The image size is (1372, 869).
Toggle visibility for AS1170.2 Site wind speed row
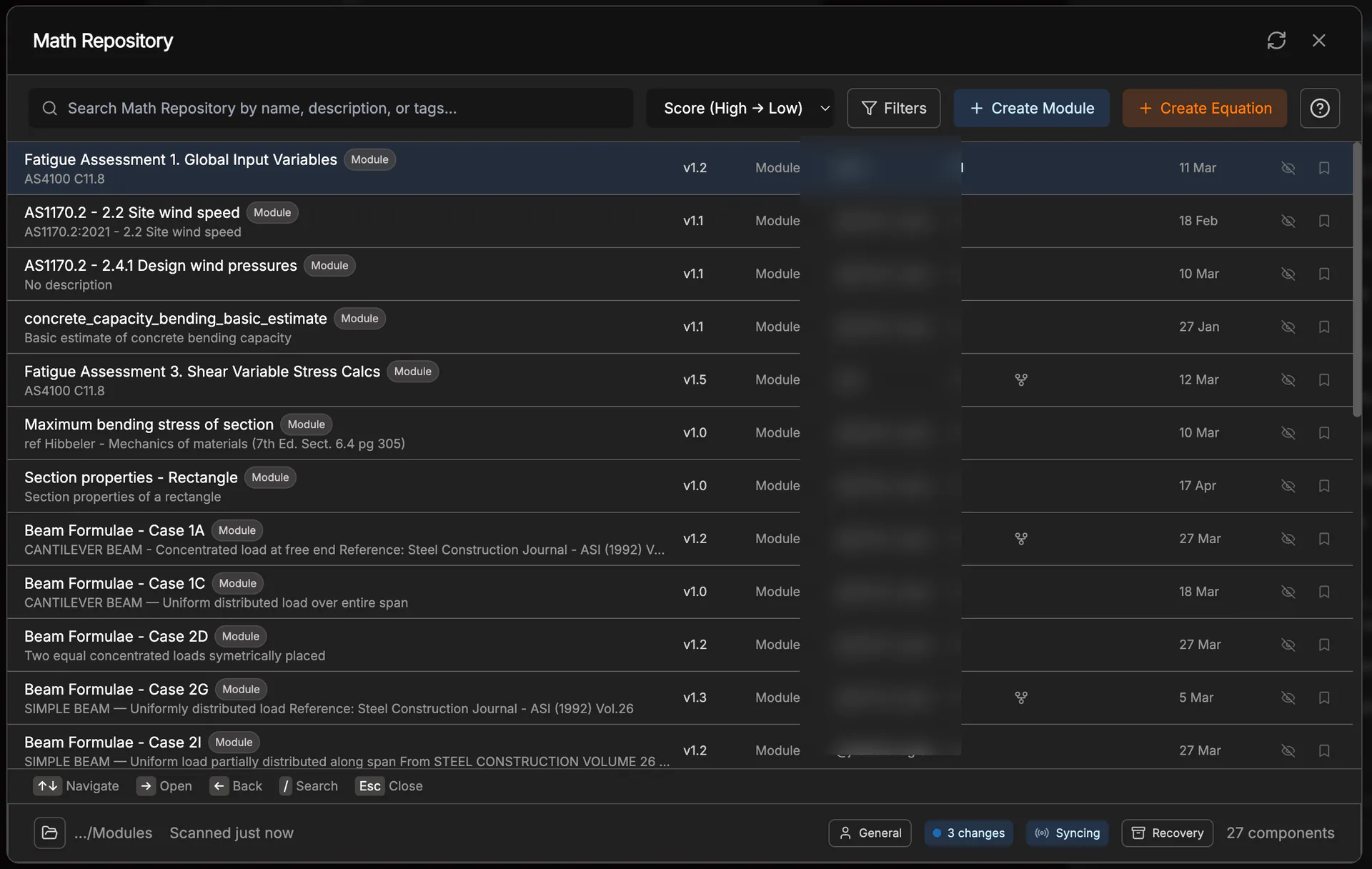1288,221
